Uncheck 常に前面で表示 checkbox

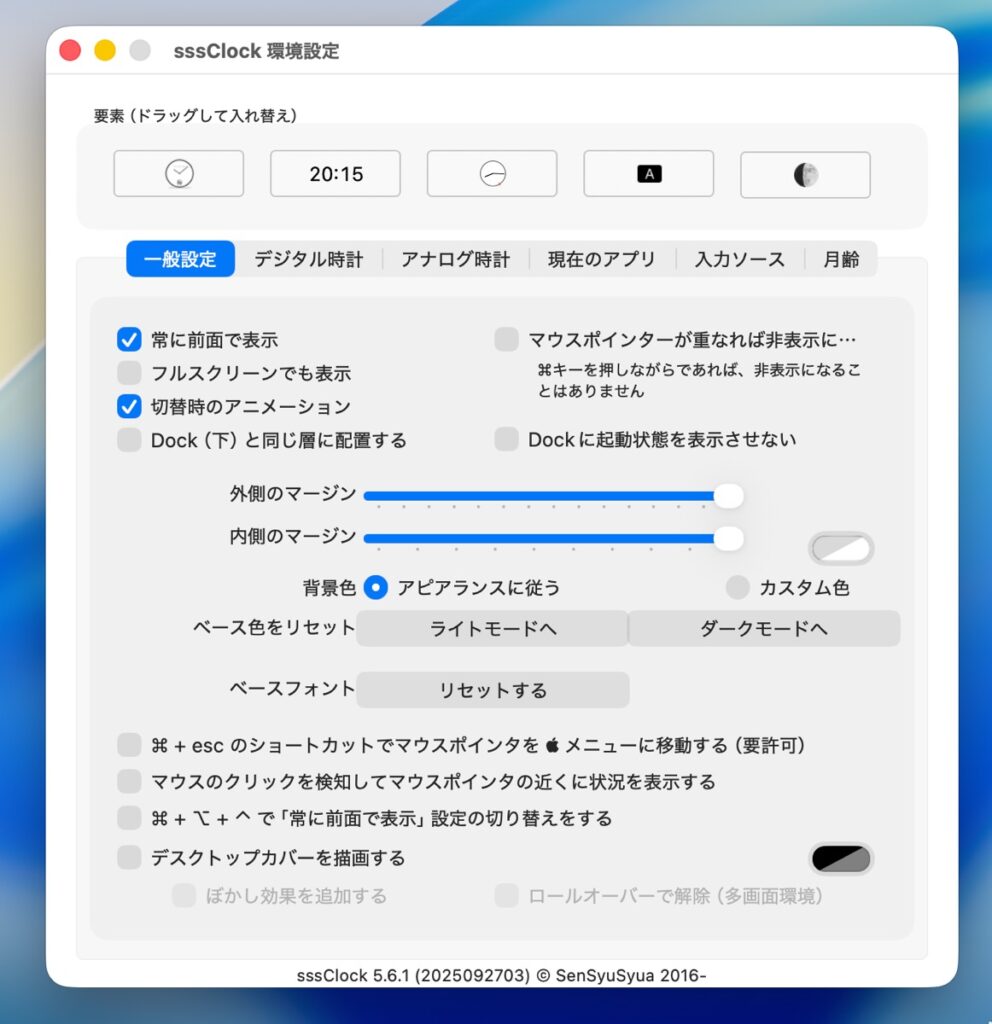(x=129, y=340)
